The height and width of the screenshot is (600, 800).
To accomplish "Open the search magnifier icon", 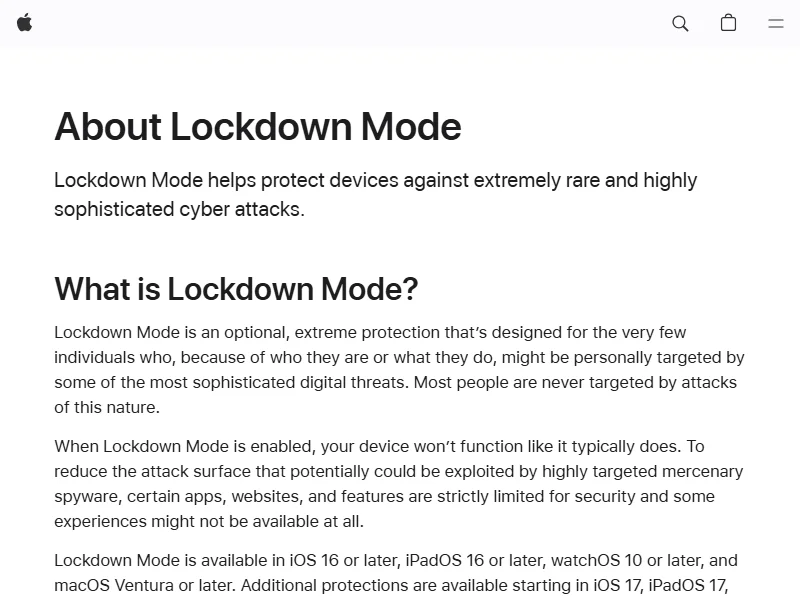I will [680, 23].
